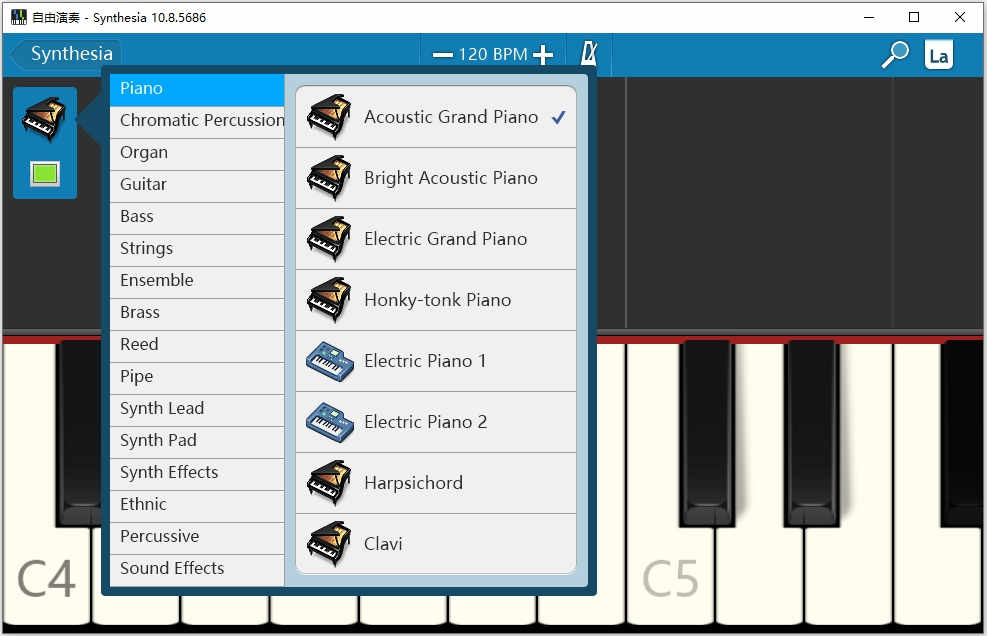Select the Electric Piano 2 label

coord(426,423)
